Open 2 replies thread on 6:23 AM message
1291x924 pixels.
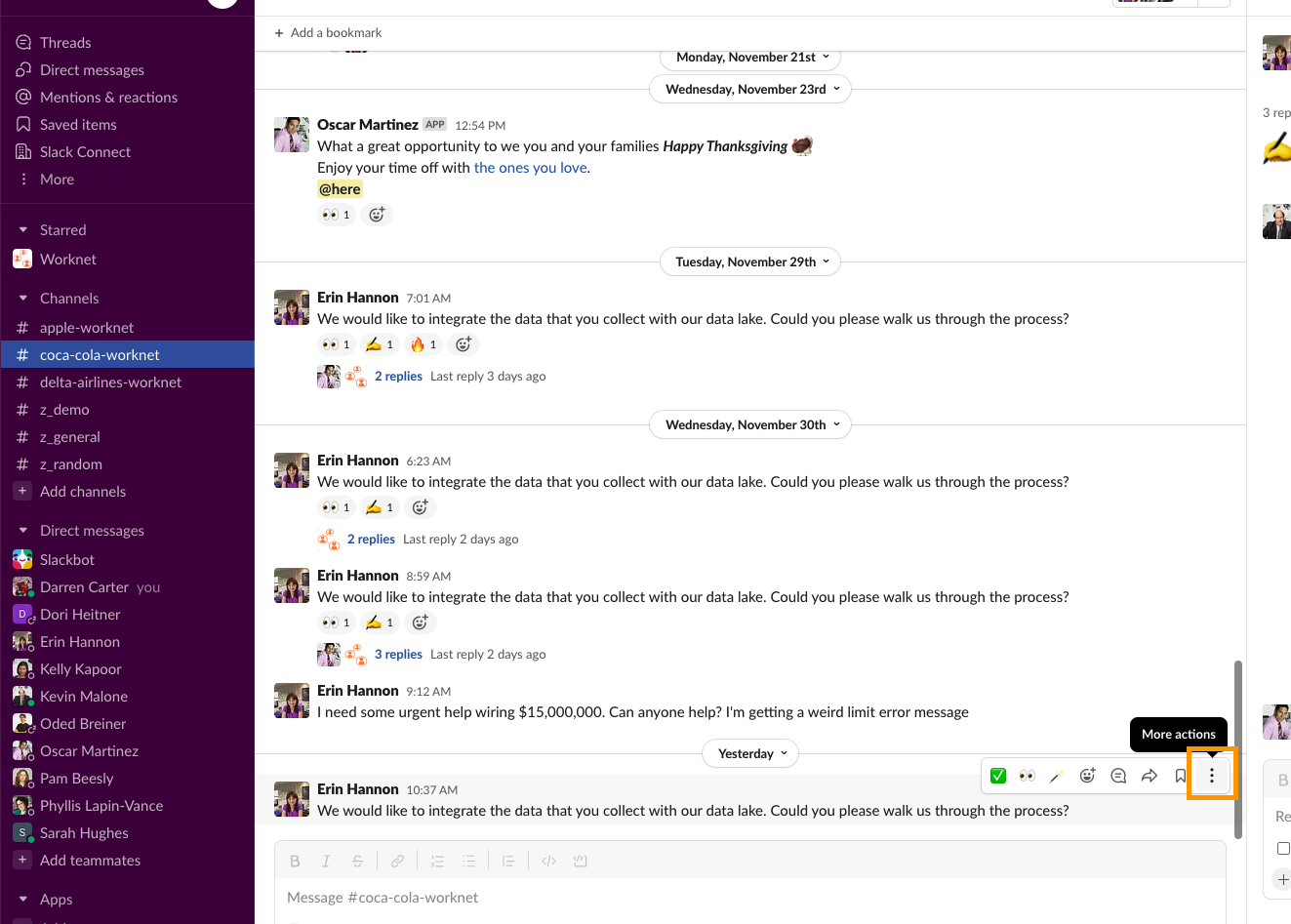[x=371, y=540]
